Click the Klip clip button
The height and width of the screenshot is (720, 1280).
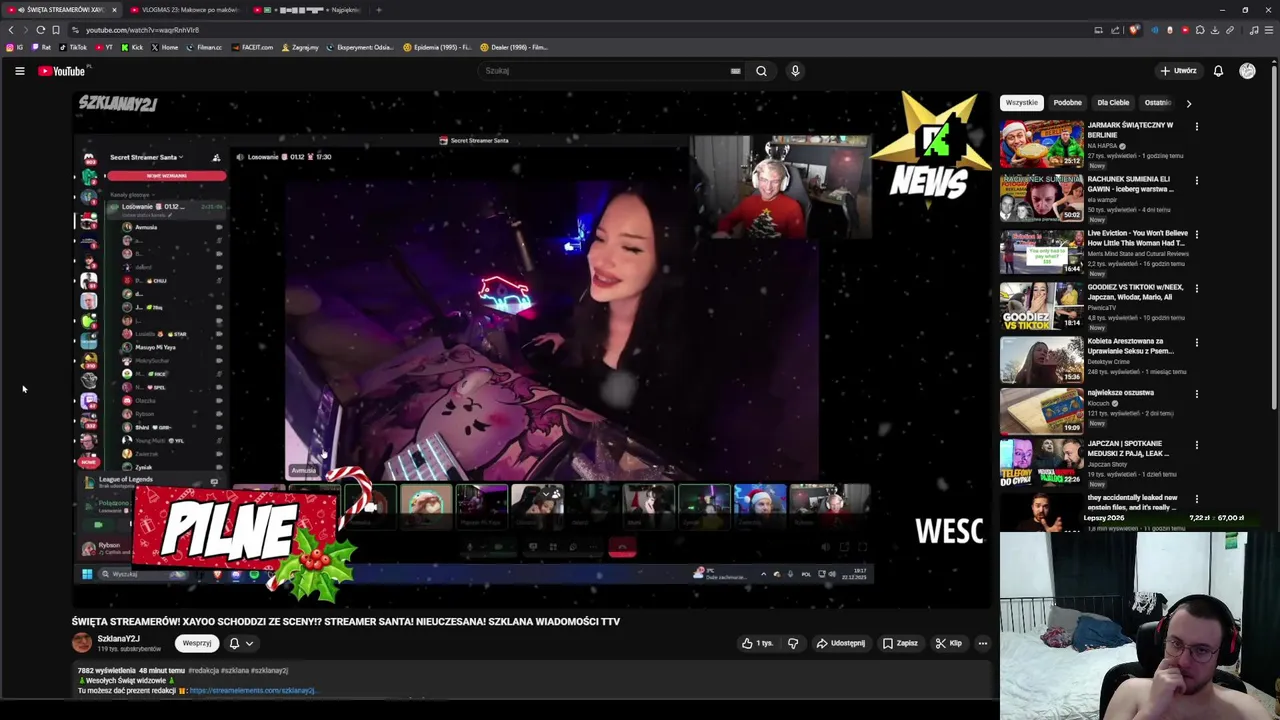(x=949, y=643)
